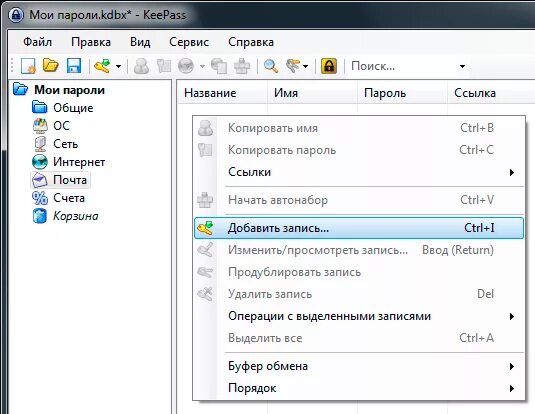The height and width of the screenshot is (414, 535).
Task: Click the Find magnifier toolbar icon
Action: [271, 66]
